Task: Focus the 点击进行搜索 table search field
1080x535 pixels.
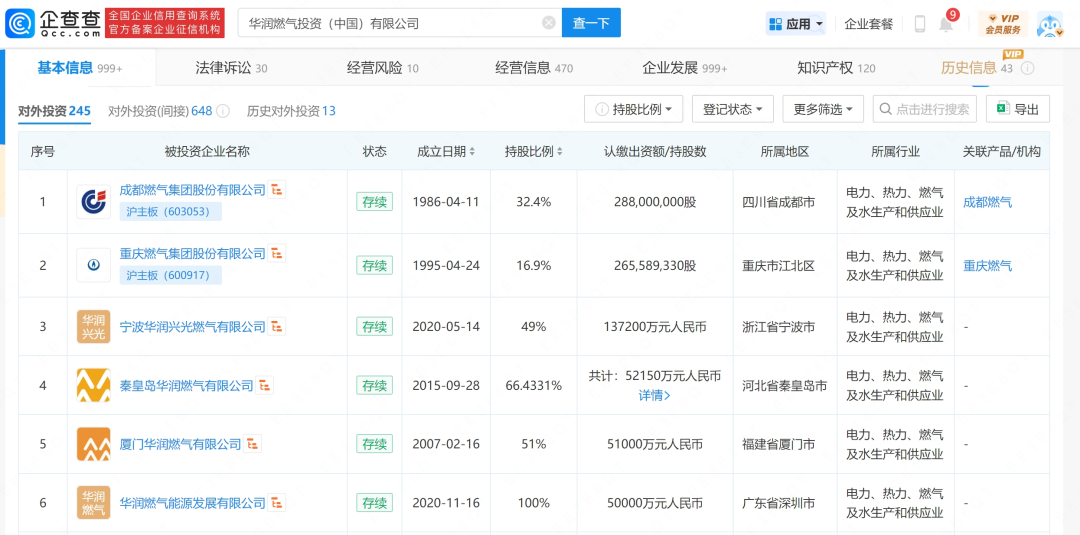Action: (x=925, y=109)
